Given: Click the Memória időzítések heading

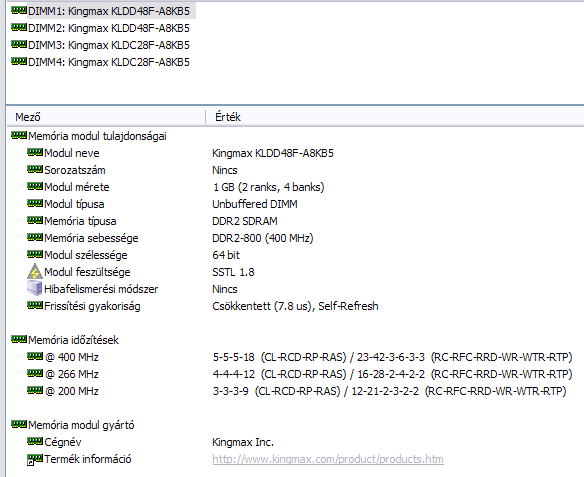Looking at the screenshot, I should (x=73, y=340).
